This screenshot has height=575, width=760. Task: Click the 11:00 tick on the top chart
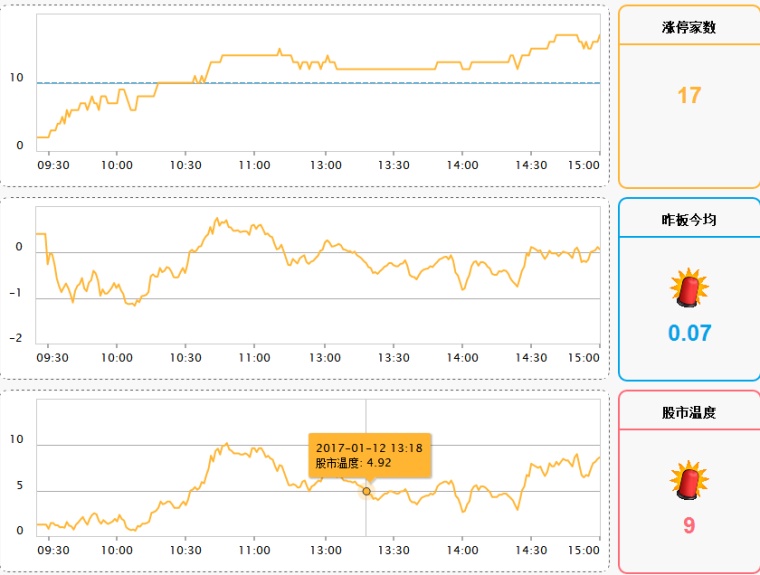point(254,165)
